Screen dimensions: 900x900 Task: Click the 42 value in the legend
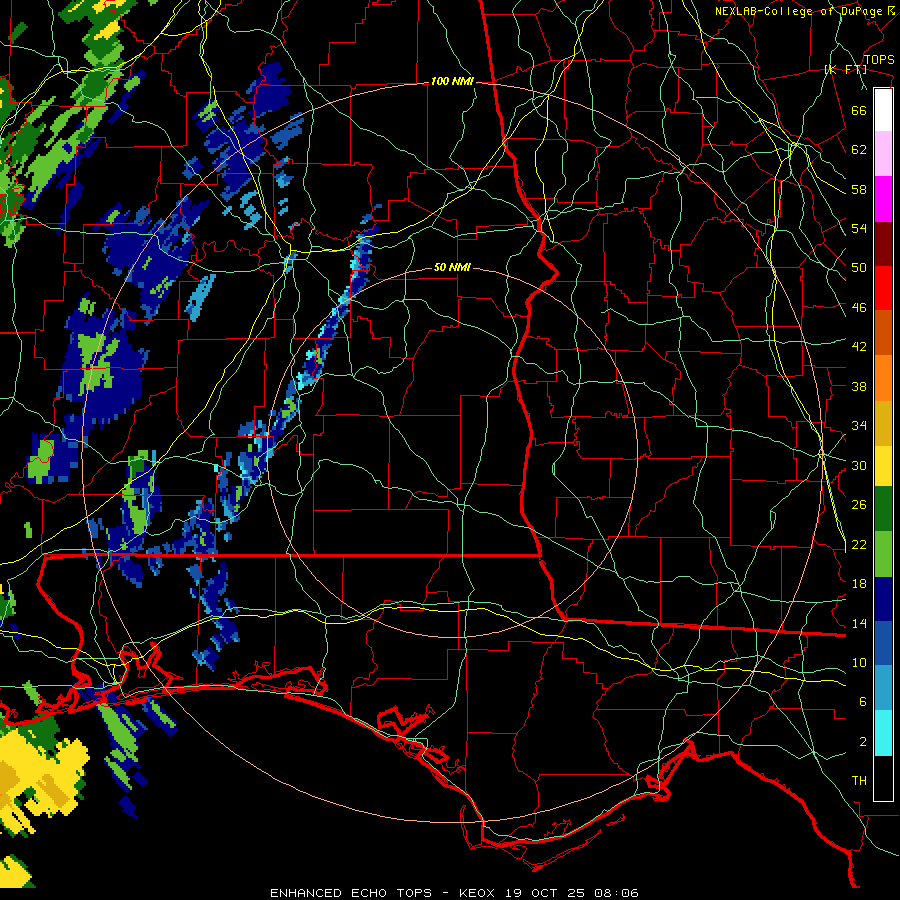(859, 347)
